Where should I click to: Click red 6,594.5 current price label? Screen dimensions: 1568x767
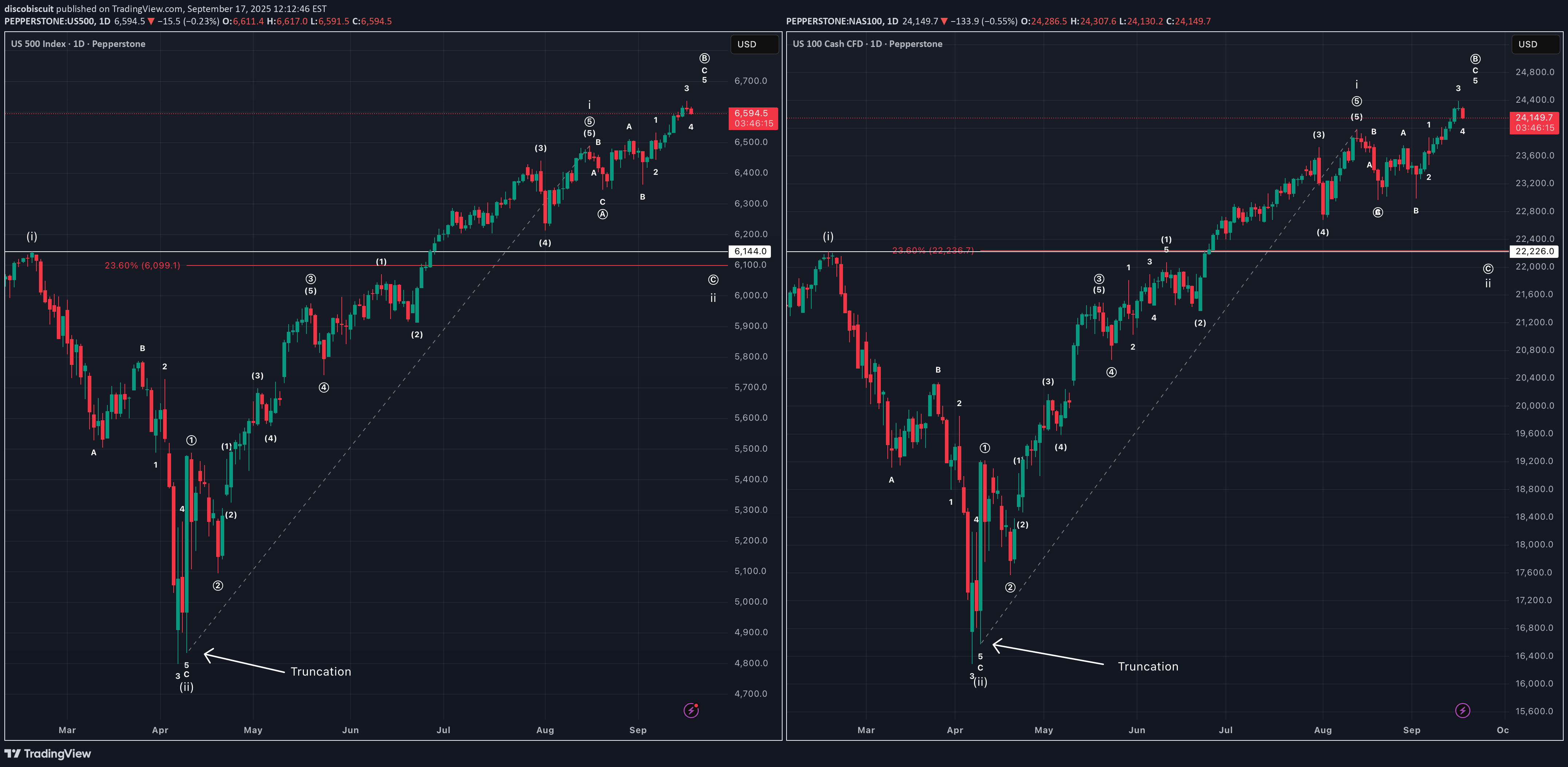[752, 118]
